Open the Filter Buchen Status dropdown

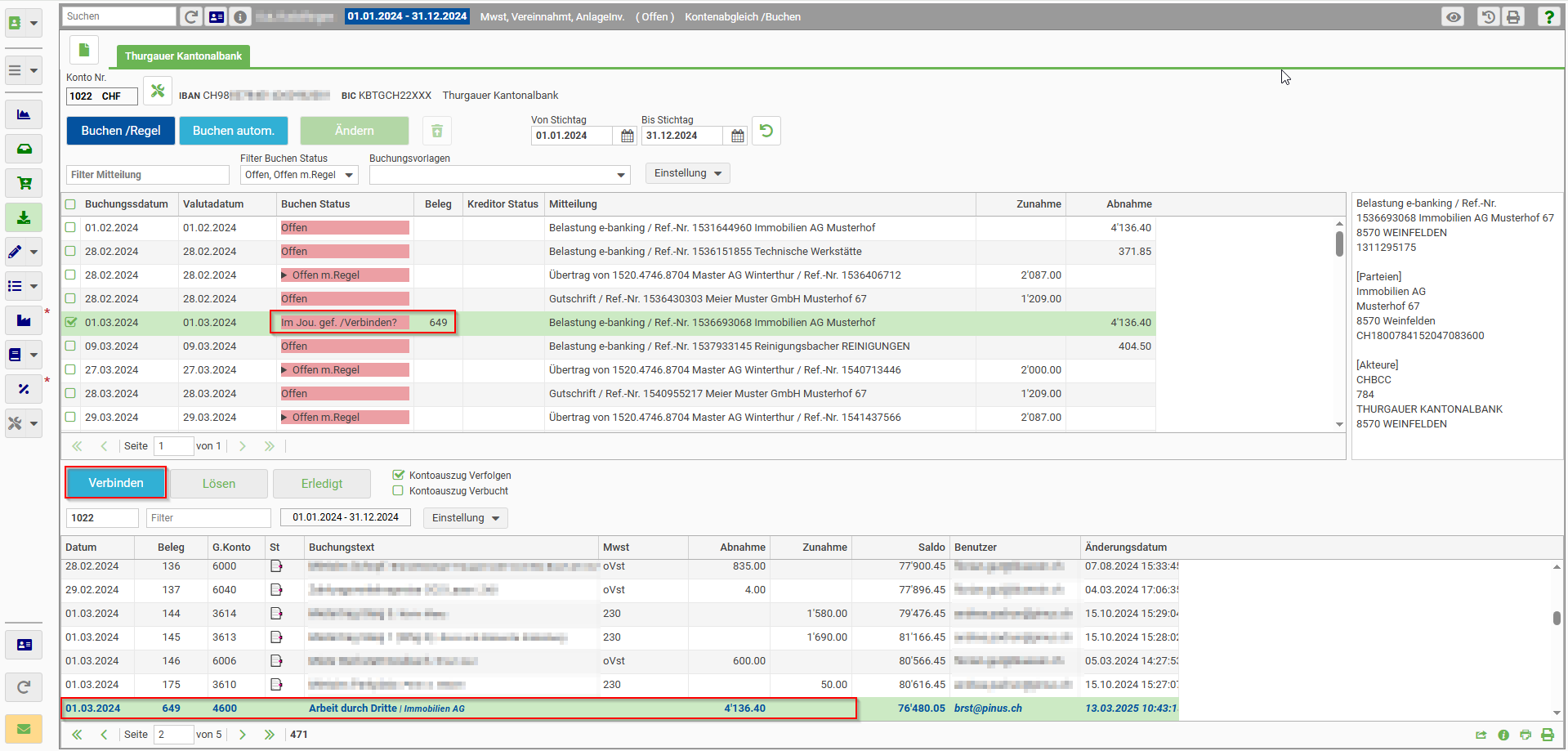pos(299,175)
